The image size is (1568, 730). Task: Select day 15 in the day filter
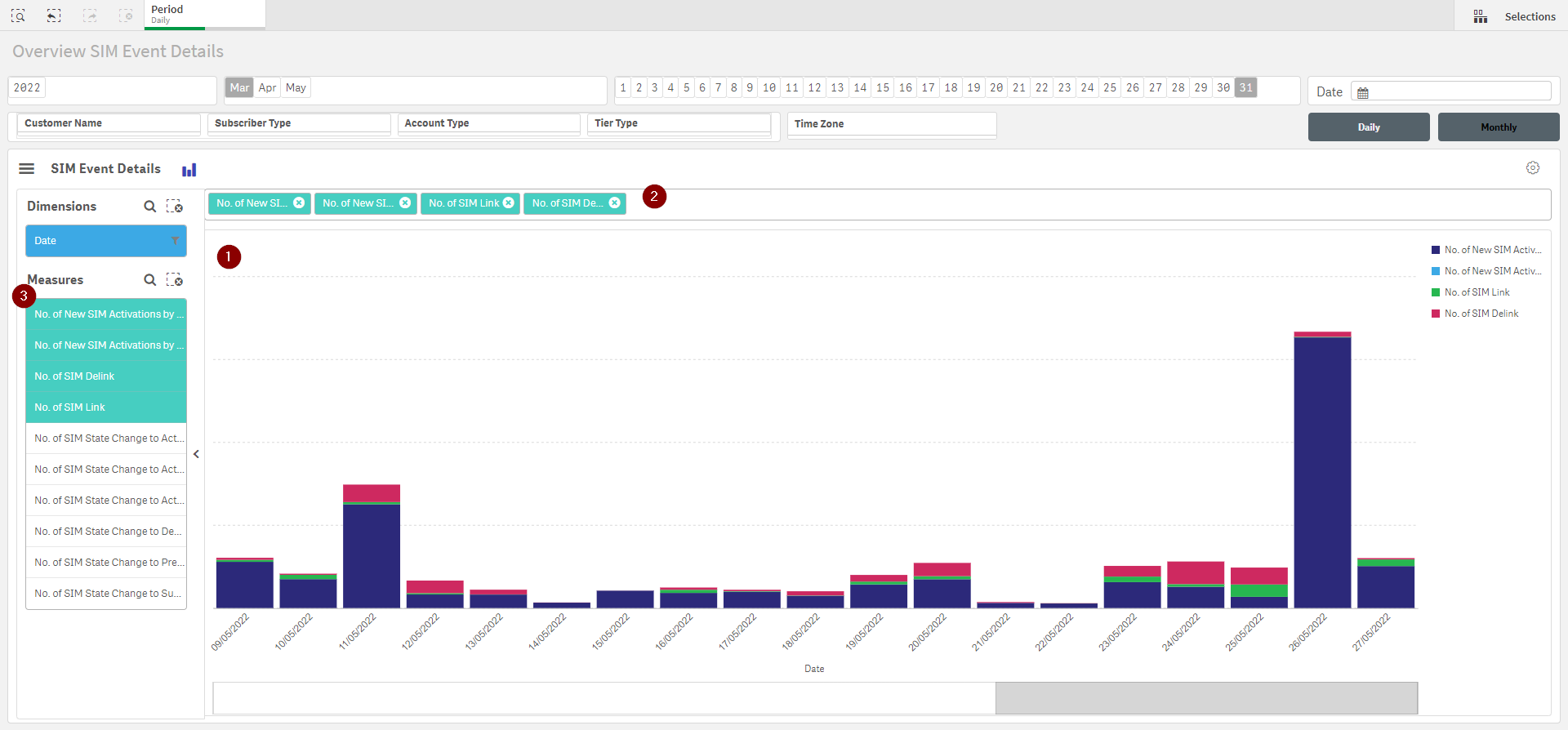pos(882,87)
